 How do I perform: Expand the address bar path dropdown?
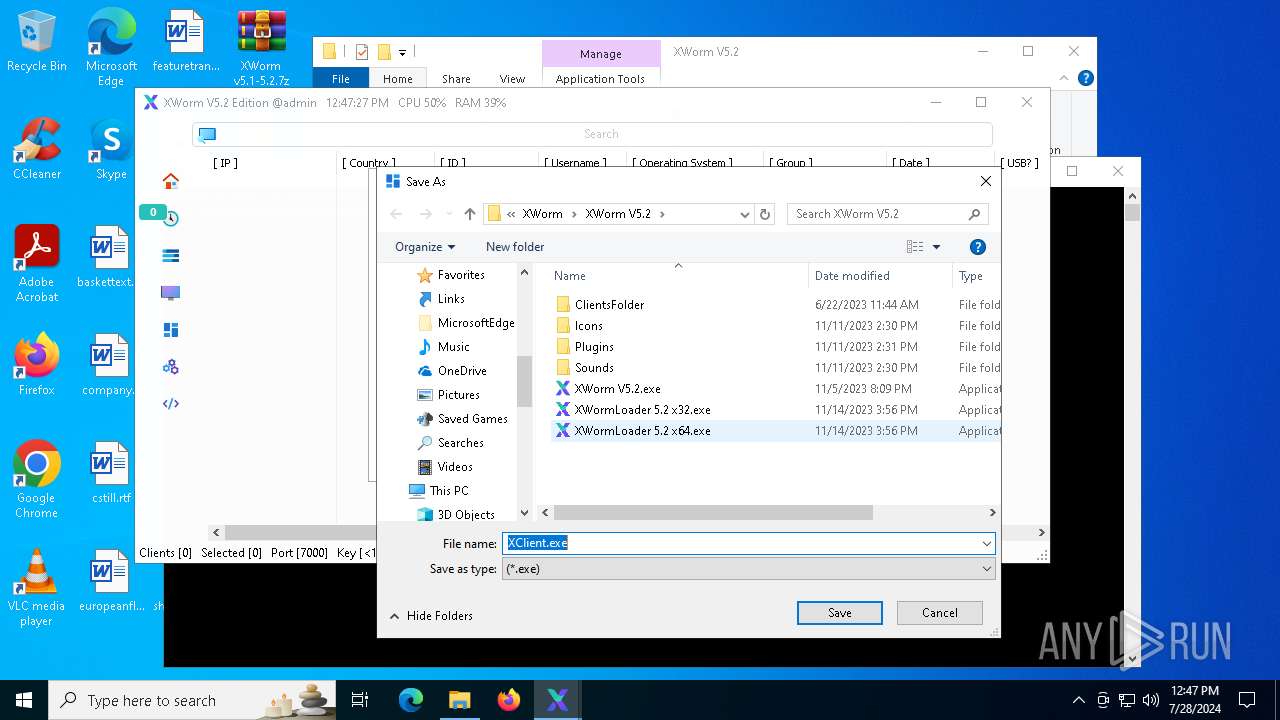(x=744, y=214)
